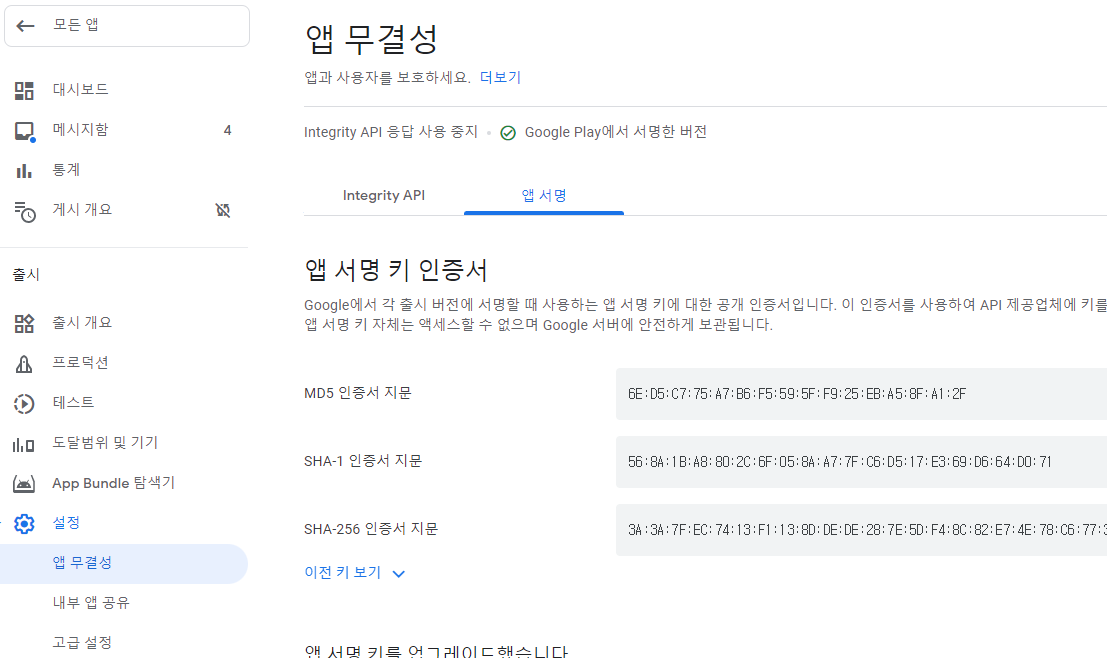This screenshot has width=1107, height=658.
Task: Click the 테스트 play-circle icon
Action: coord(24,403)
